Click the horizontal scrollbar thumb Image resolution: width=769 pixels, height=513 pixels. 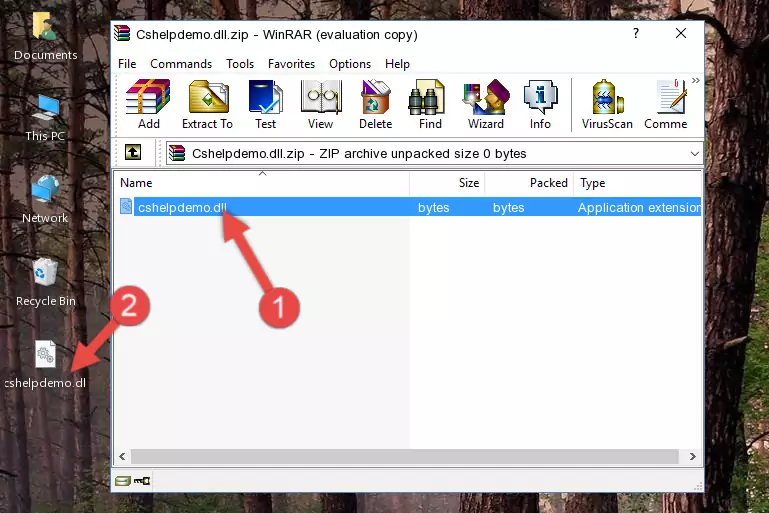(405, 457)
